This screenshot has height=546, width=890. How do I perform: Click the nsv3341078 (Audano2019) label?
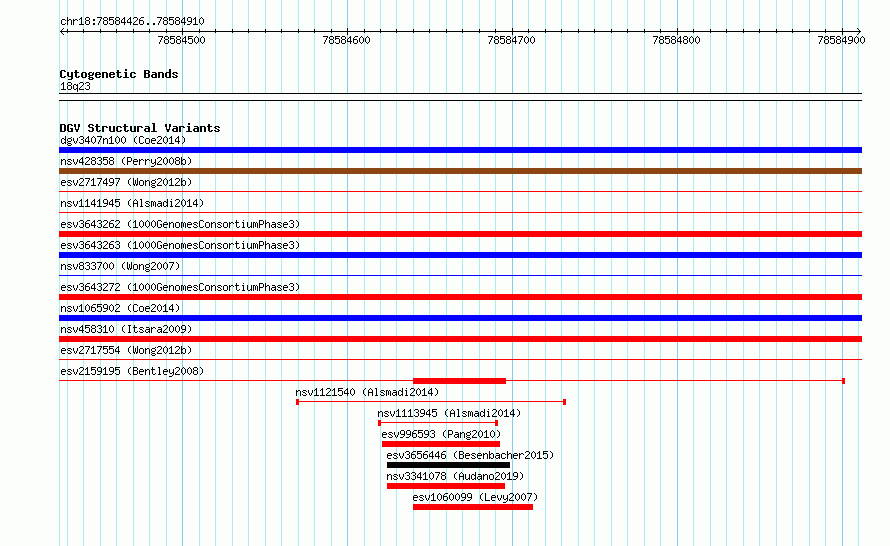click(x=455, y=476)
